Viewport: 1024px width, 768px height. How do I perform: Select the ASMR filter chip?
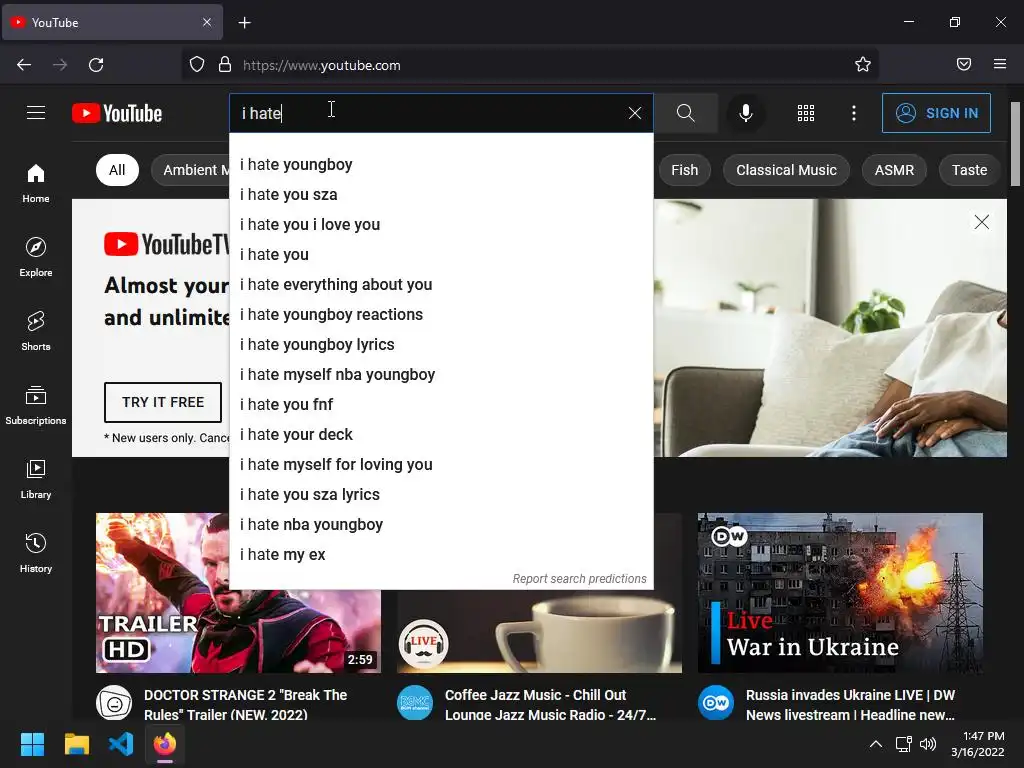[x=894, y=170]
